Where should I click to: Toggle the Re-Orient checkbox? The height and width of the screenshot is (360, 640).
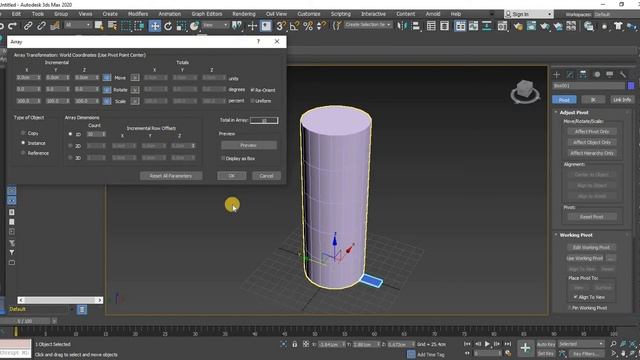(x=252, y=89)
